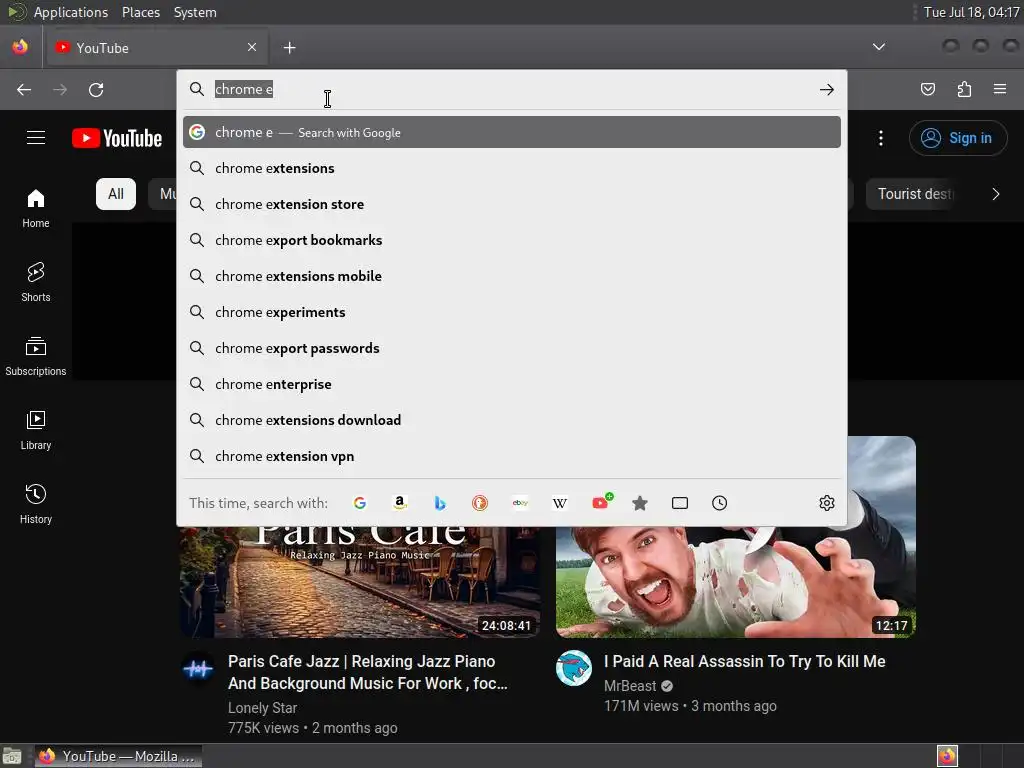The width and height of the screenshot is (1024, 768).
Task: Search this time with Wikipedia icon
Action: (x=560, y=503)
